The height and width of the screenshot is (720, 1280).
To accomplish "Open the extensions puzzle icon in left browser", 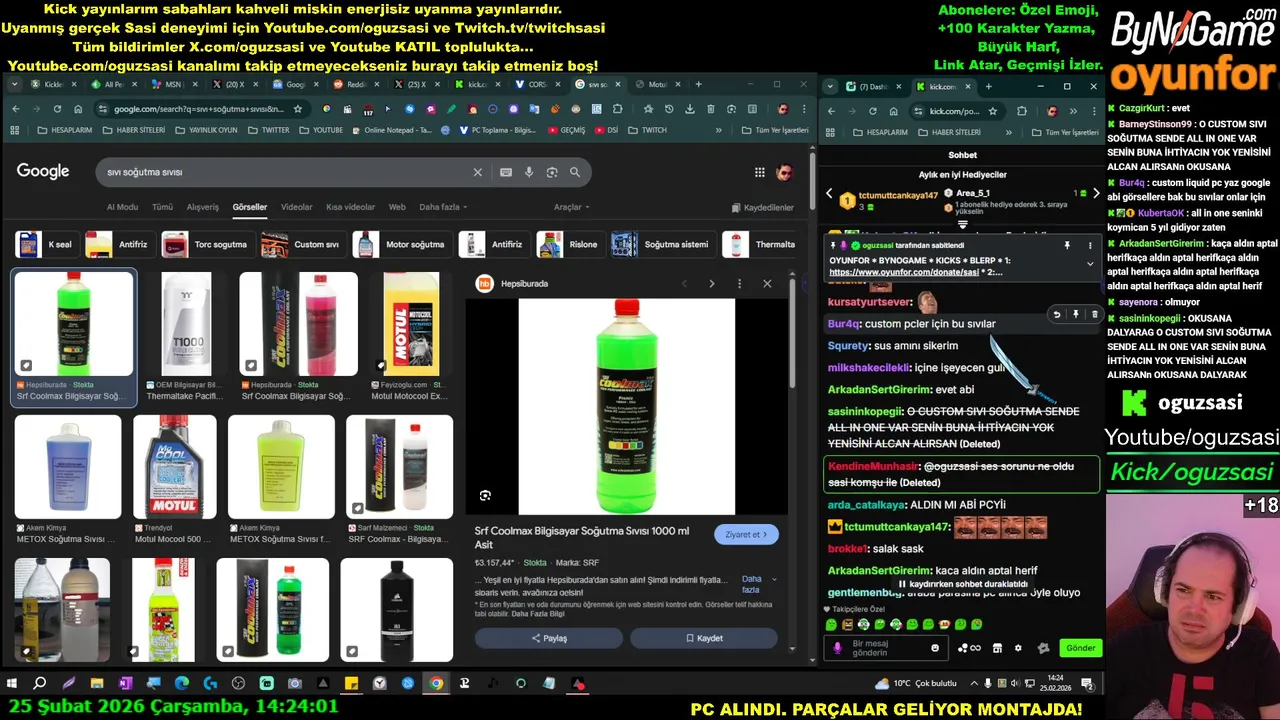I will (617, 109).
